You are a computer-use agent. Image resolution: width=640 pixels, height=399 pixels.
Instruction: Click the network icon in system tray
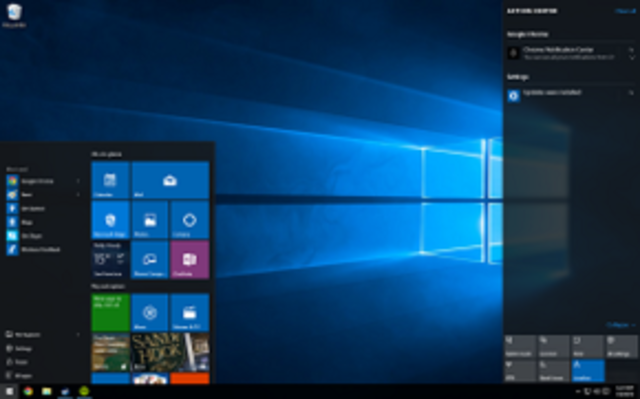pos(588,392)
